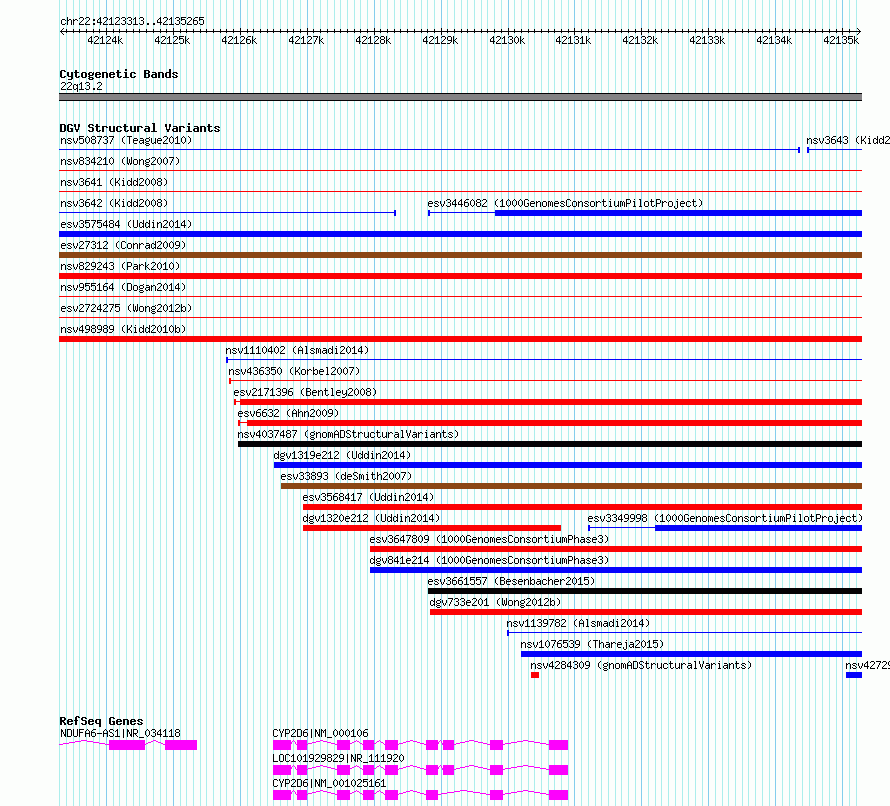Select nsv1076539 (Thareja2015) label
The image size is (890, 806).
point(592,644)
